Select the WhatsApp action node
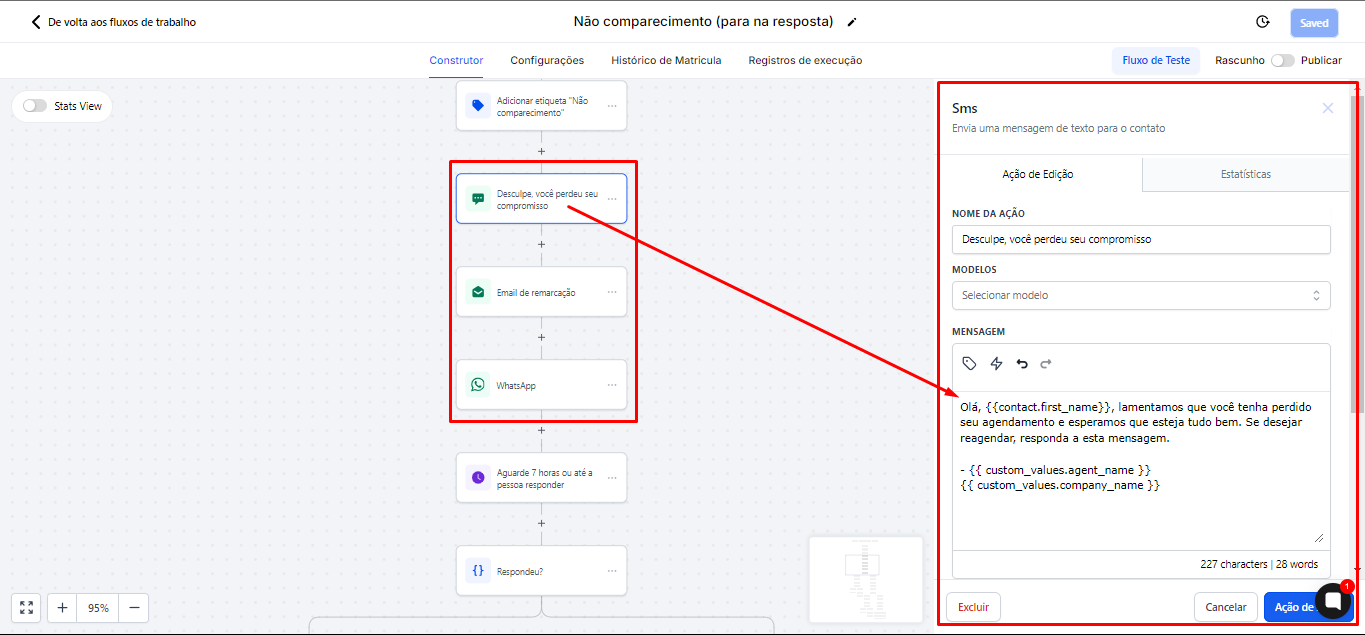 [541, 385]
